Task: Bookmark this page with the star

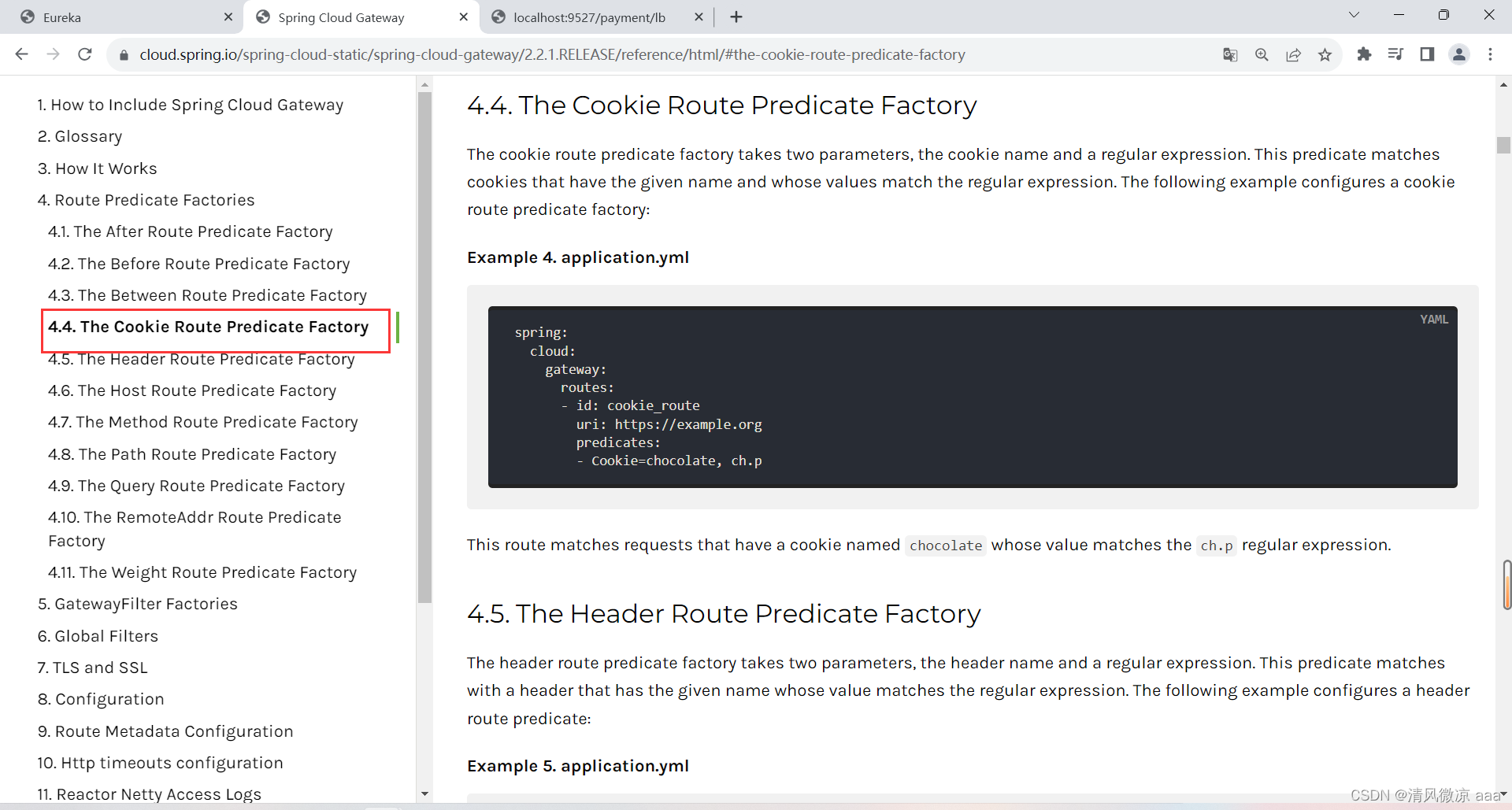Action: pos(1325,54)
